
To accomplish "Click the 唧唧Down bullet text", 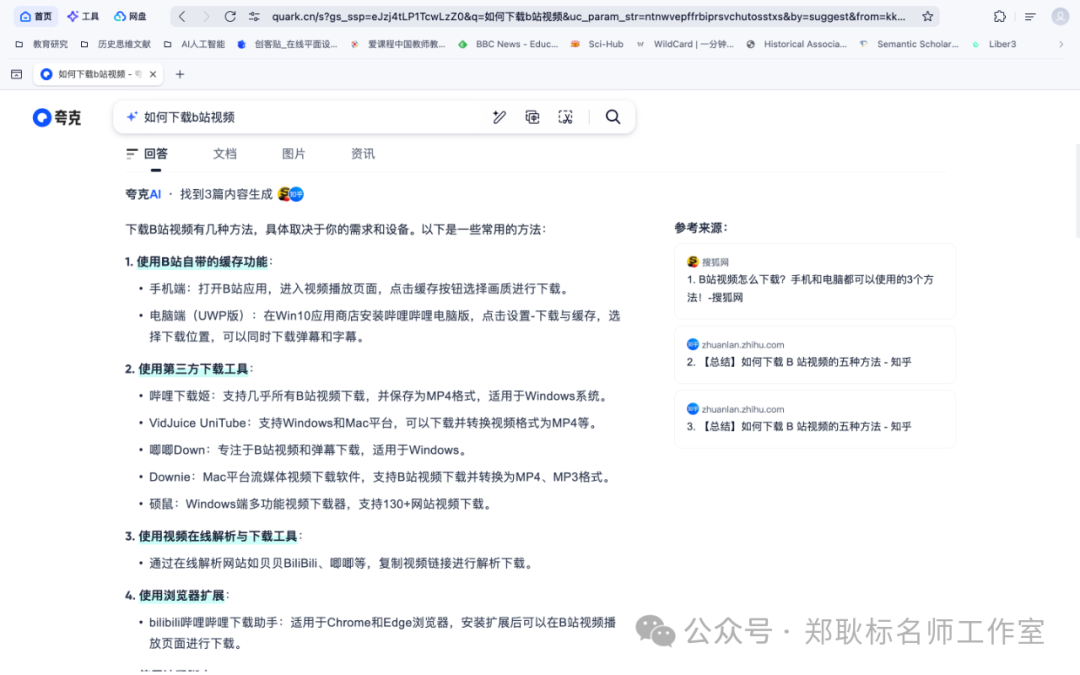I will coord(309,450).
